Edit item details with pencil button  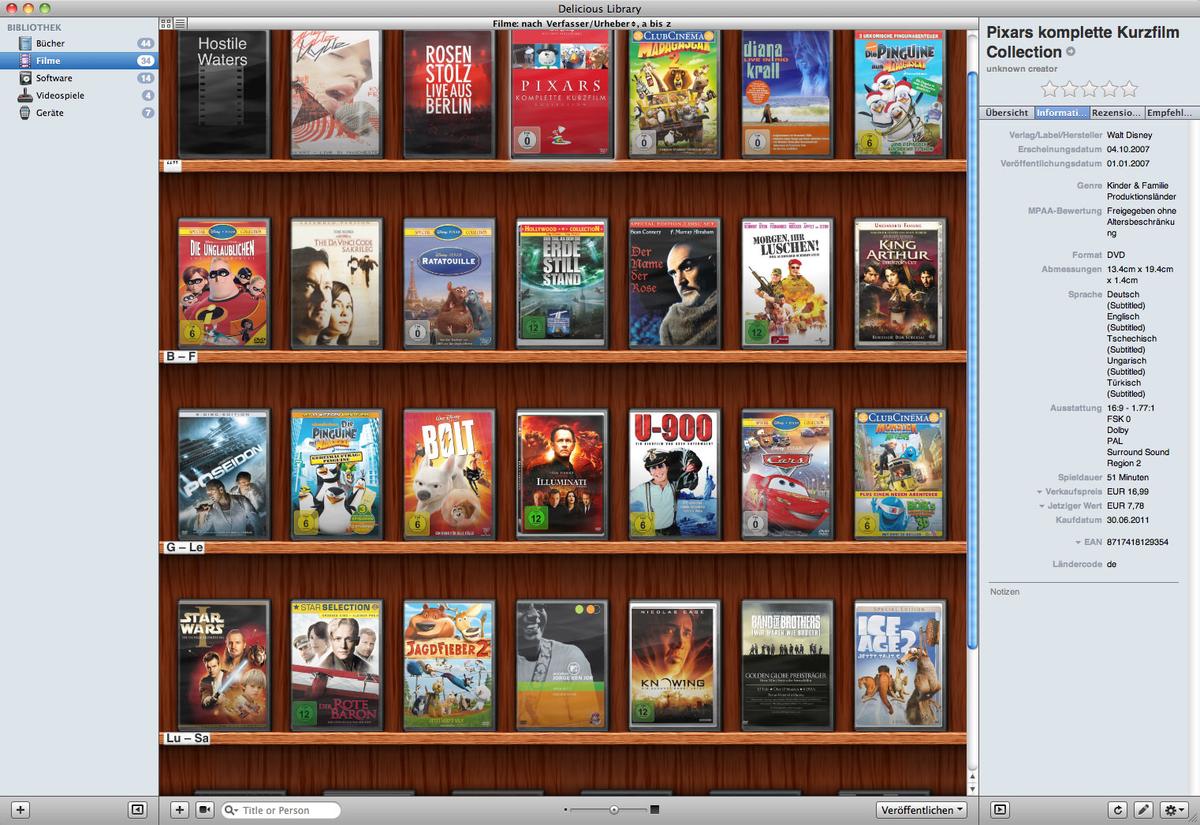pos(1144,810)
